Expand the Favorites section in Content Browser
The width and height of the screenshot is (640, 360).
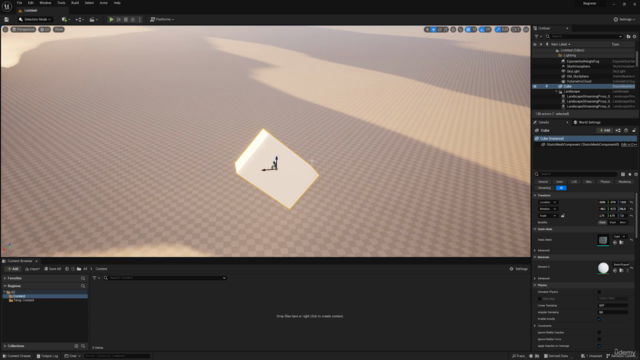point(5,278)
